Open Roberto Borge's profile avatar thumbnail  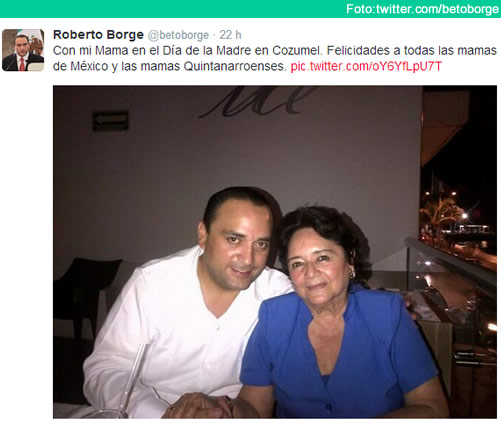(23, 50)
